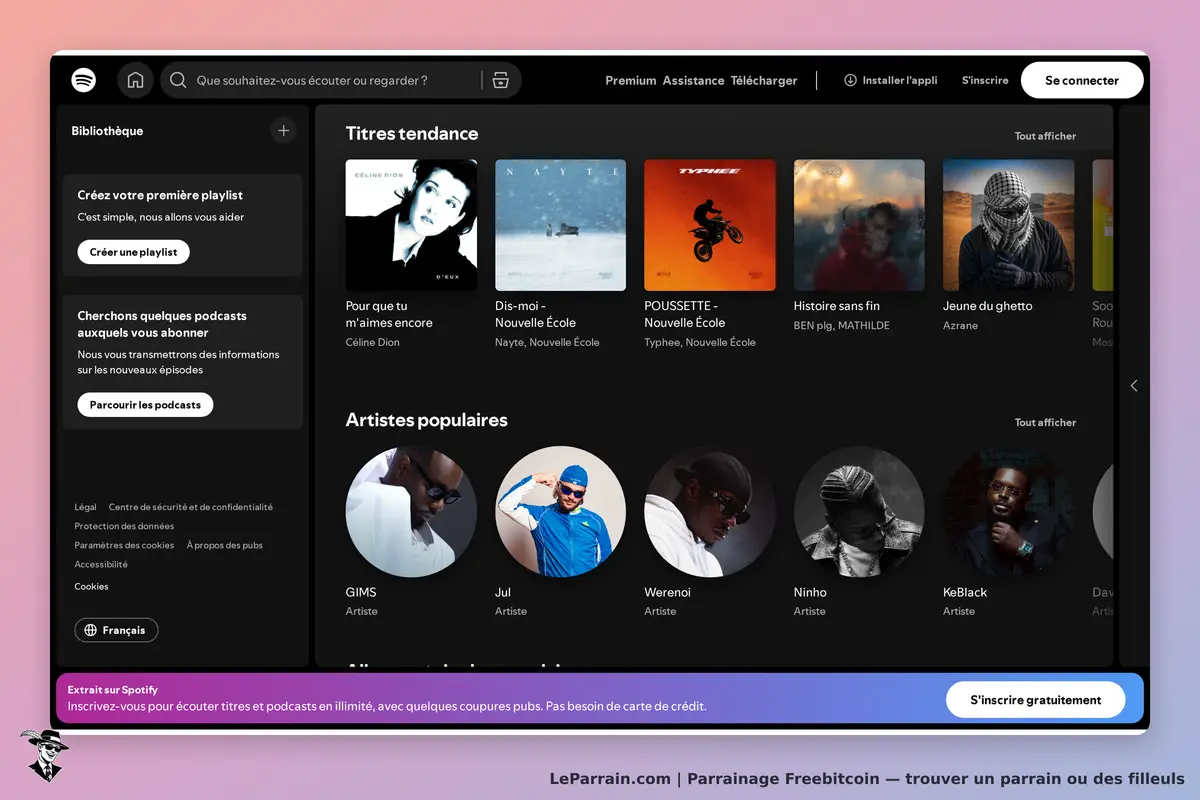This screenshot has width=1200, height=800.
Task: Click the Bibliothèque header label
Action: coord(107,131)
